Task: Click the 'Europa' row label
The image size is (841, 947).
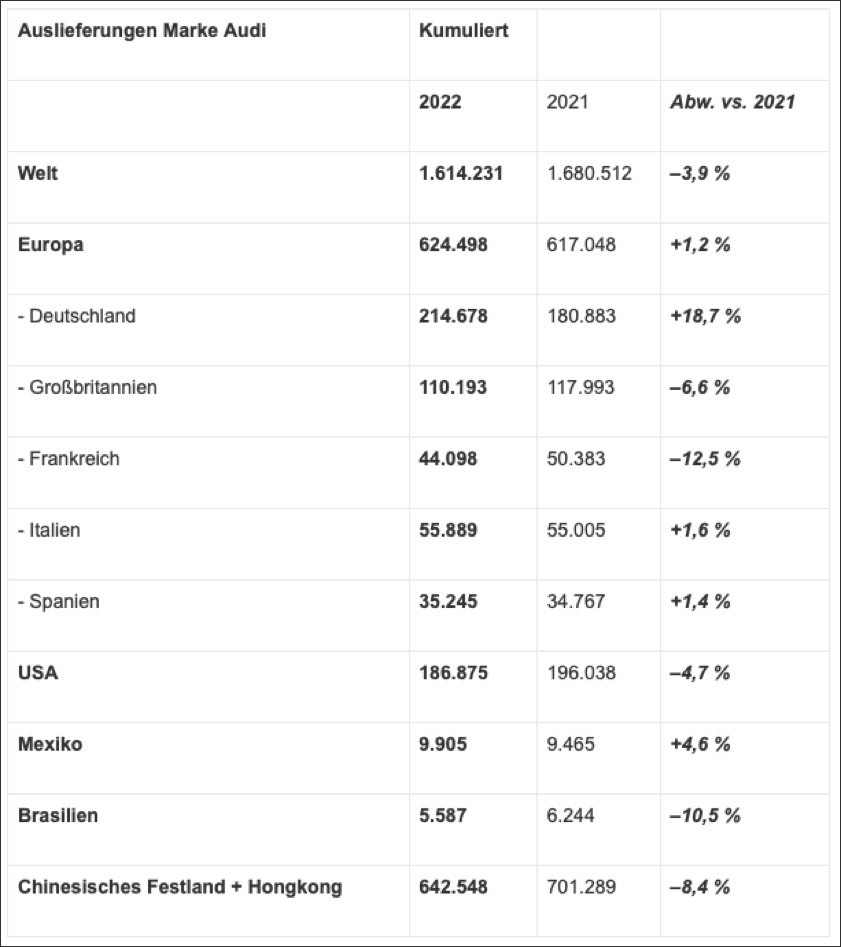Action: pyautogui.click(x=51, y=245)
